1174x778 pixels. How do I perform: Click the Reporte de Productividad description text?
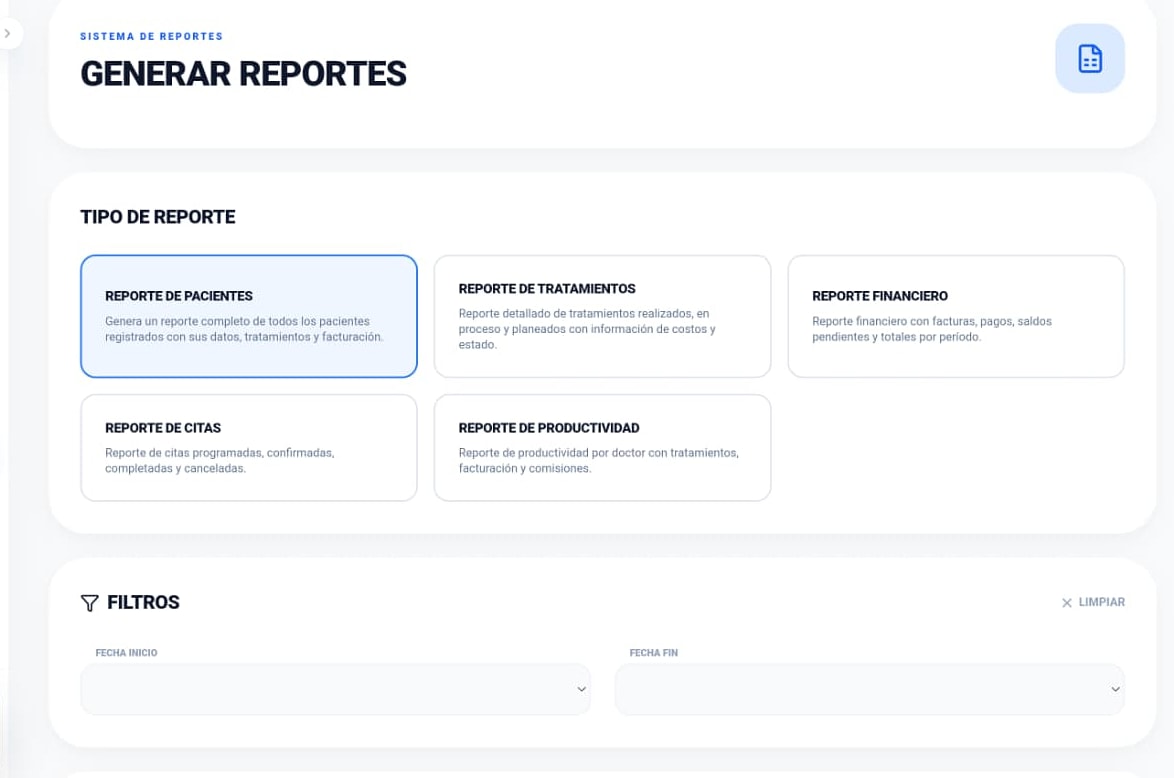[x=599, y=461]
